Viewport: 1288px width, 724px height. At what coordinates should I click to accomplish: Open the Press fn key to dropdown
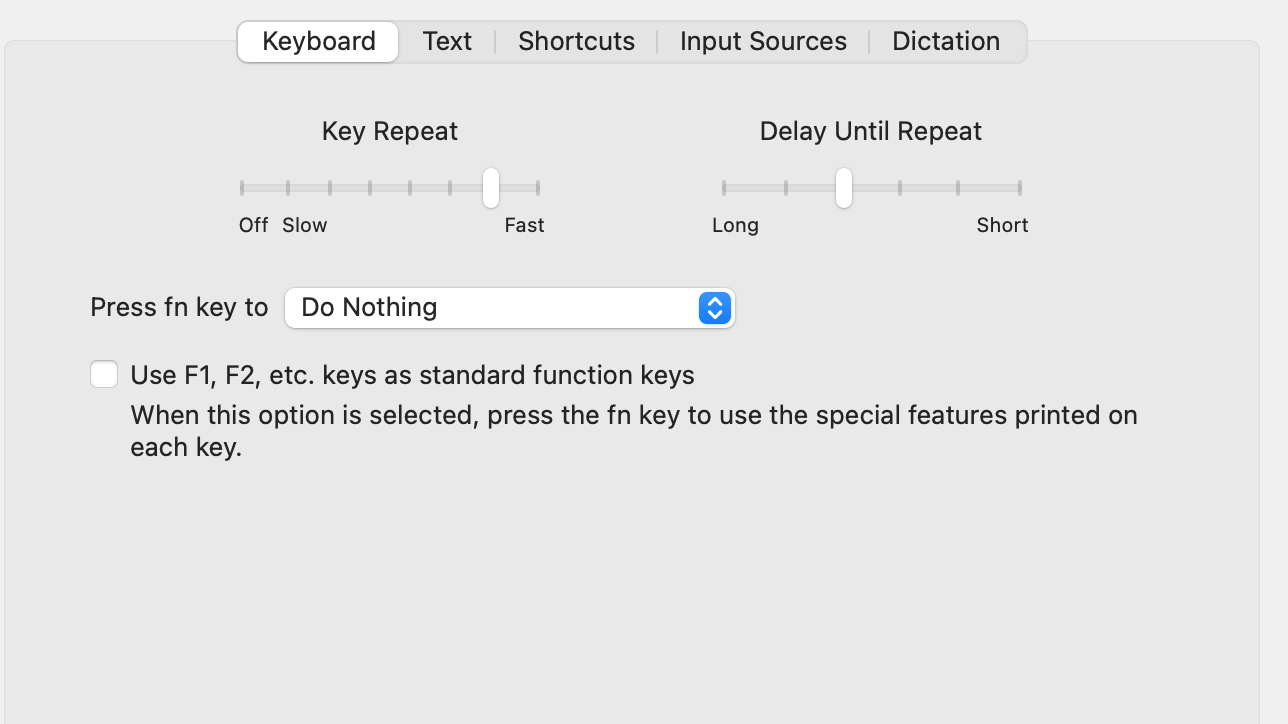pos(509,307)
